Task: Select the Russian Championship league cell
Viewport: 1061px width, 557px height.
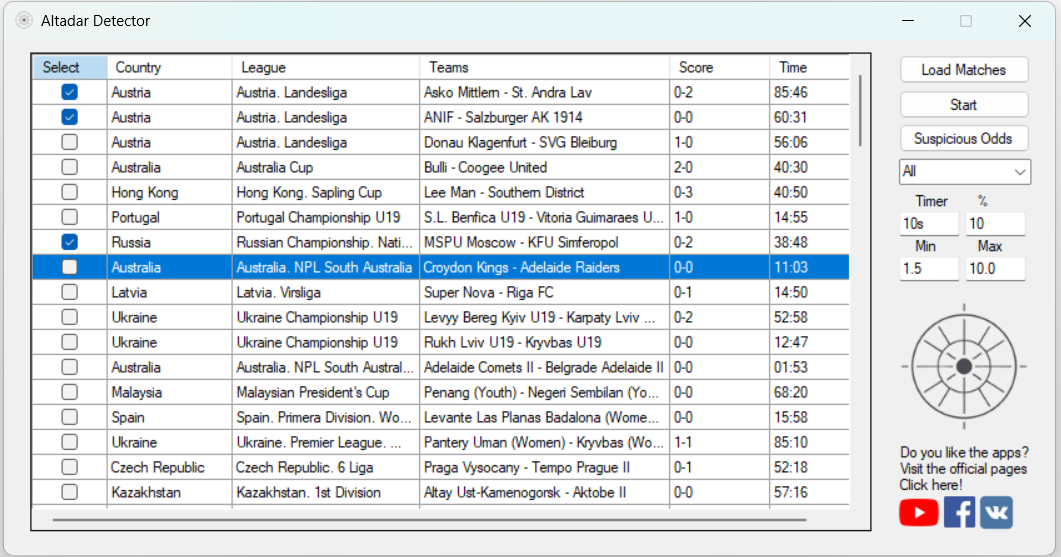Action: (x=325, y=242)
